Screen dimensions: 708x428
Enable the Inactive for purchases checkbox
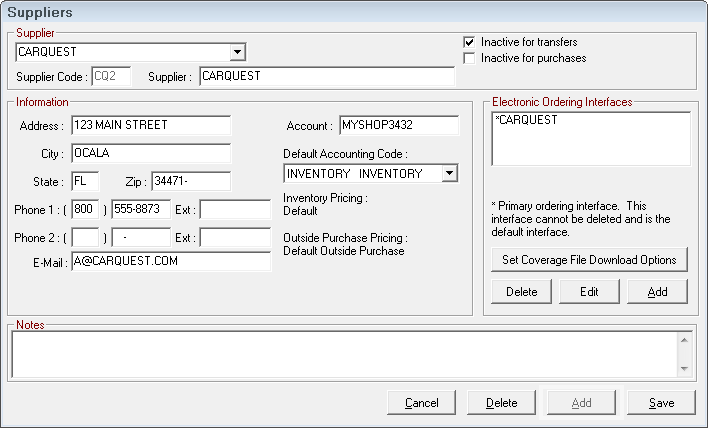click(x=469, y=59)
